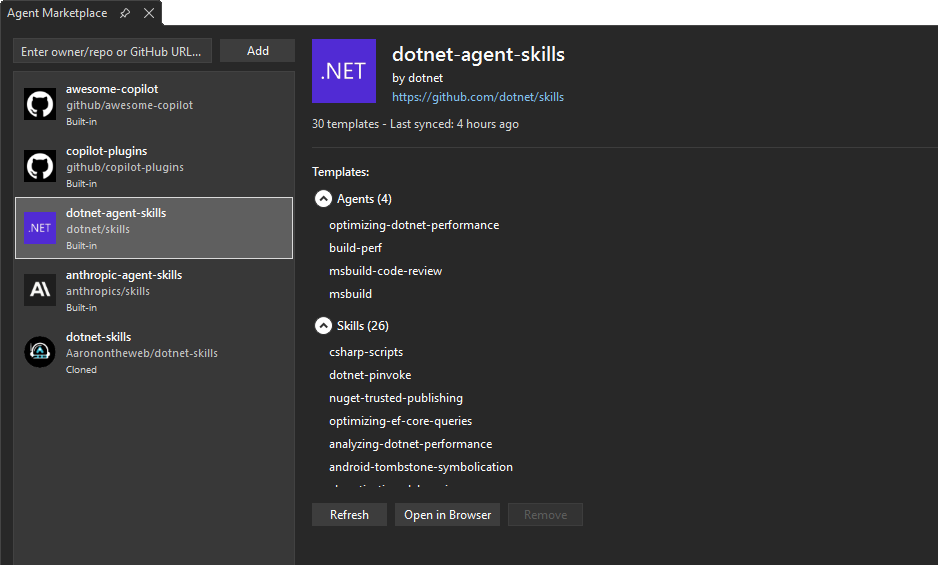Select optimizing-dotnet-performance agent template
Screen dimensions: 938x565
coord(414,225)
